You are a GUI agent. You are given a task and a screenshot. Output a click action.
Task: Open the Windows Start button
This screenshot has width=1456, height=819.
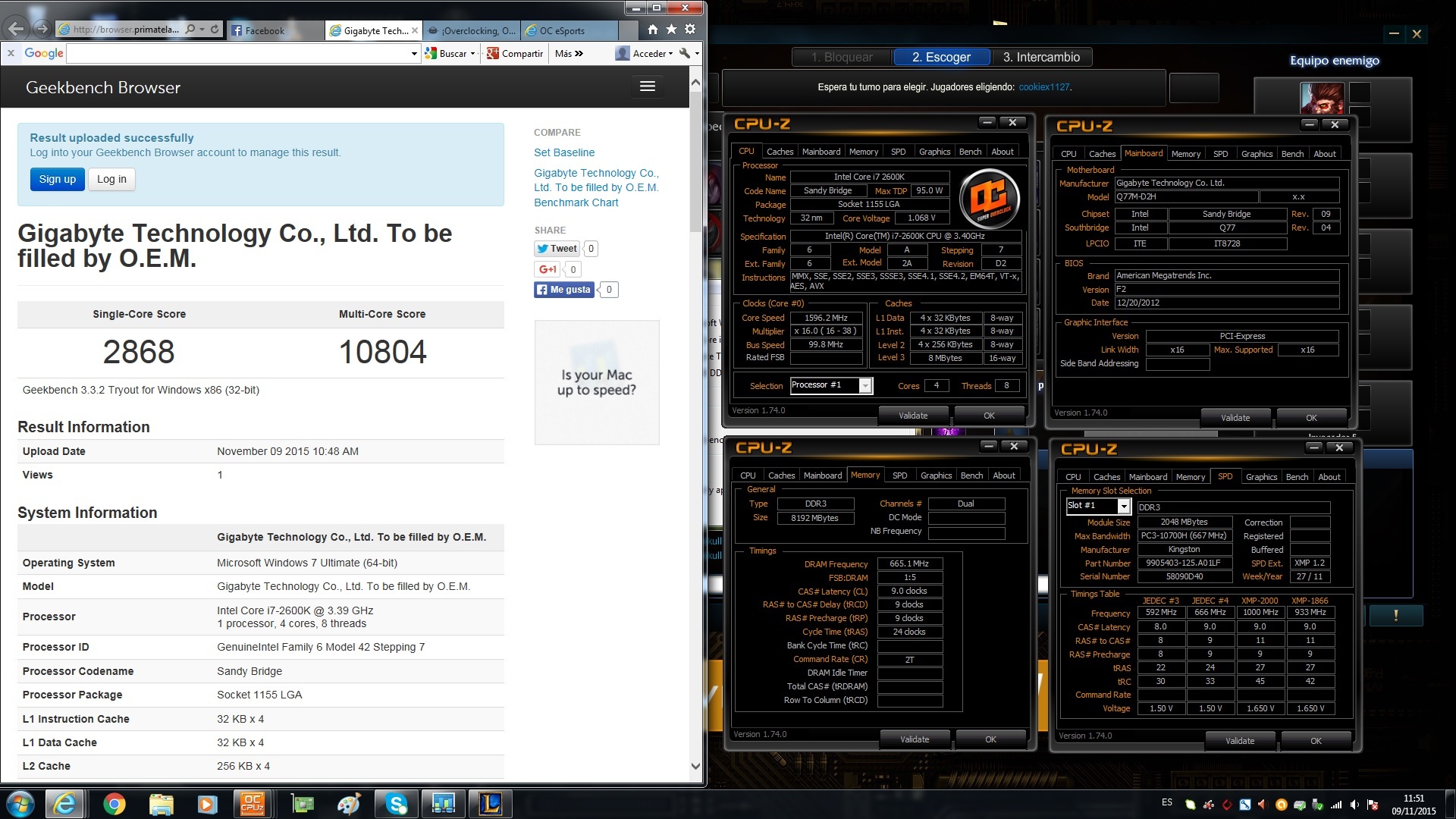click(20, 804)
